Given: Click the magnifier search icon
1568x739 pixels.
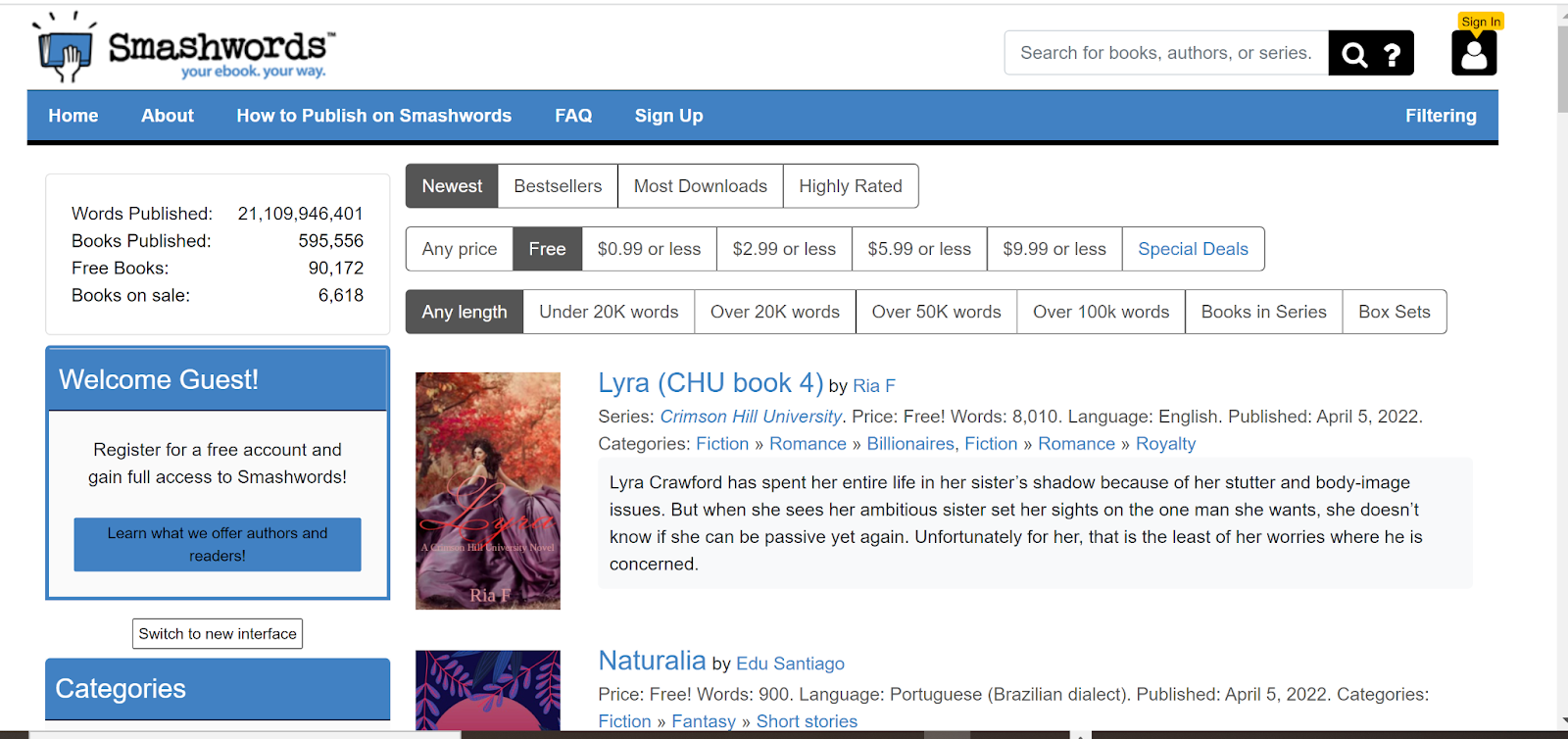Looking at the screenshot, I should point(1354,54).
